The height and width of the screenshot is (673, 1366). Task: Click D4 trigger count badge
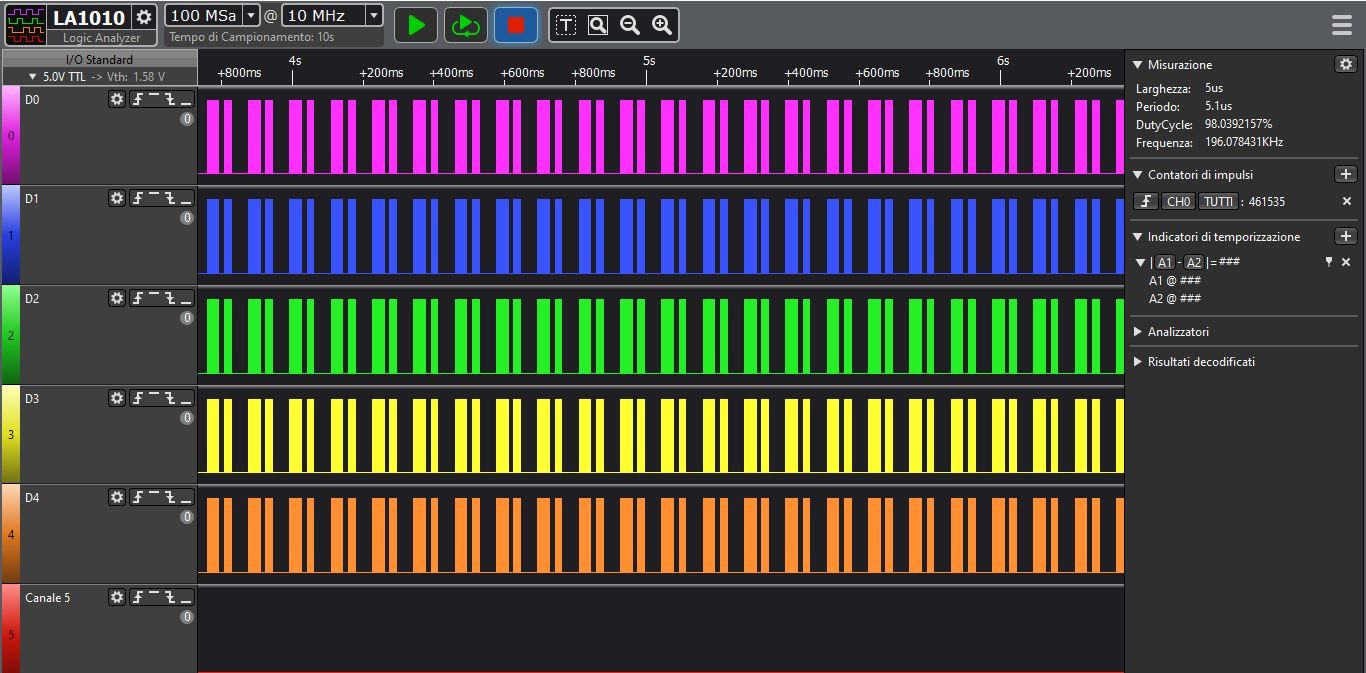(x=187, y=517)
